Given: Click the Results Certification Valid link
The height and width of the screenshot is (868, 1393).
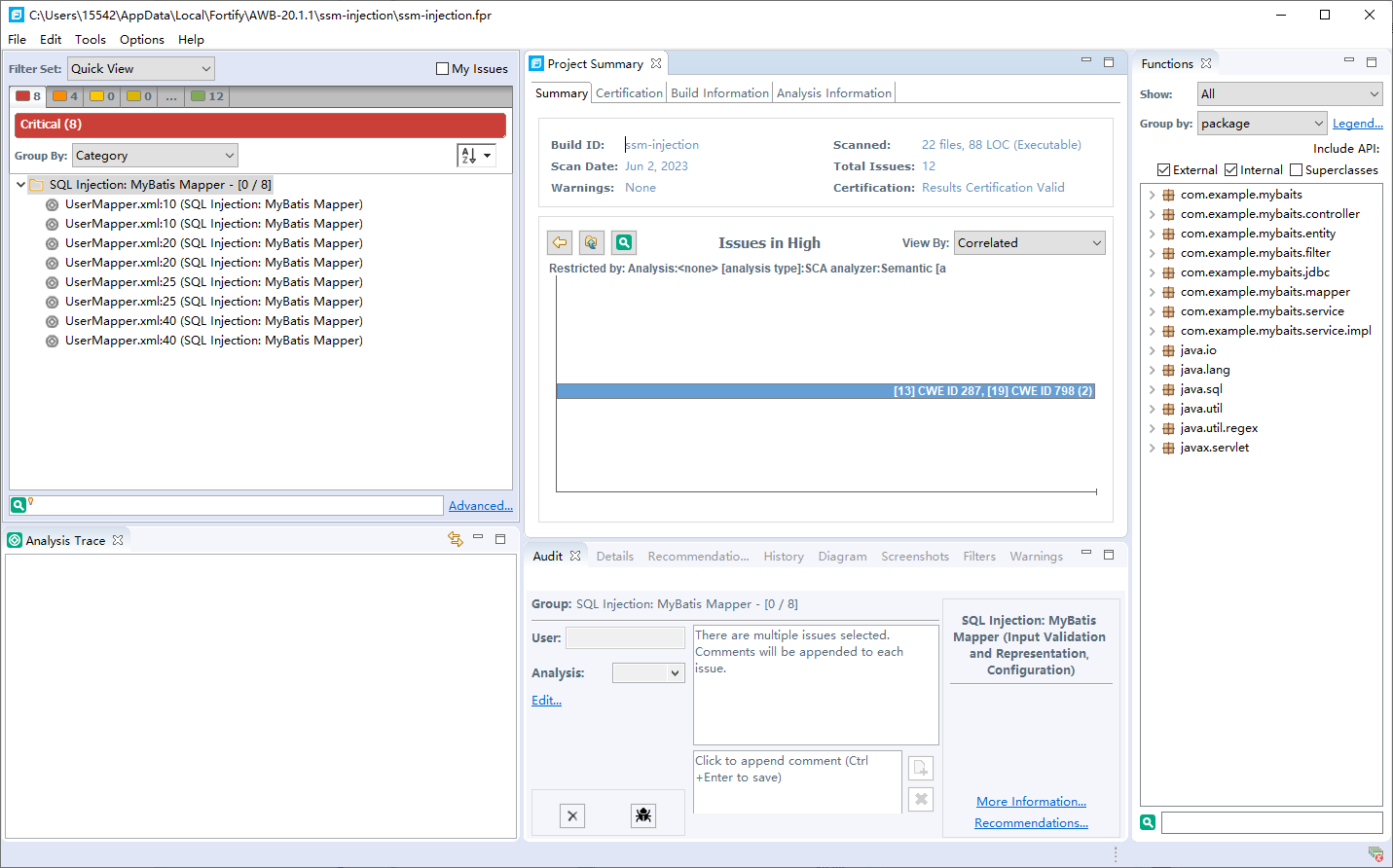Looking at the screenshot, I should click(x=993, y=188).
